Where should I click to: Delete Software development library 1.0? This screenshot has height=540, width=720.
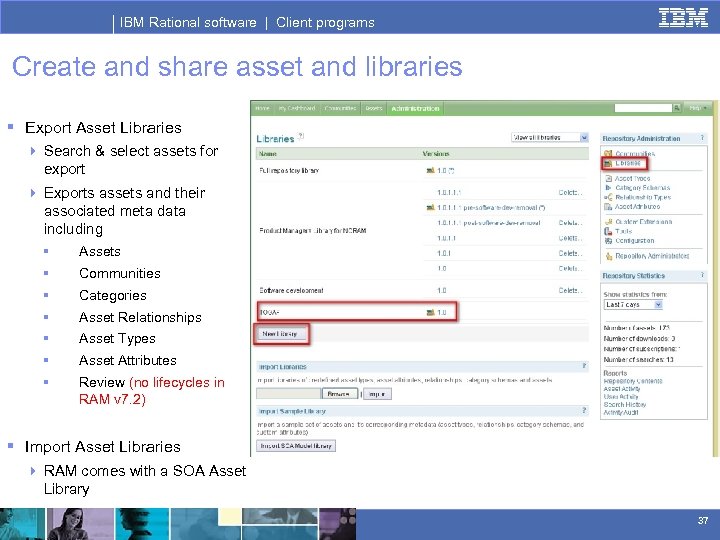[x=570, y=291]
